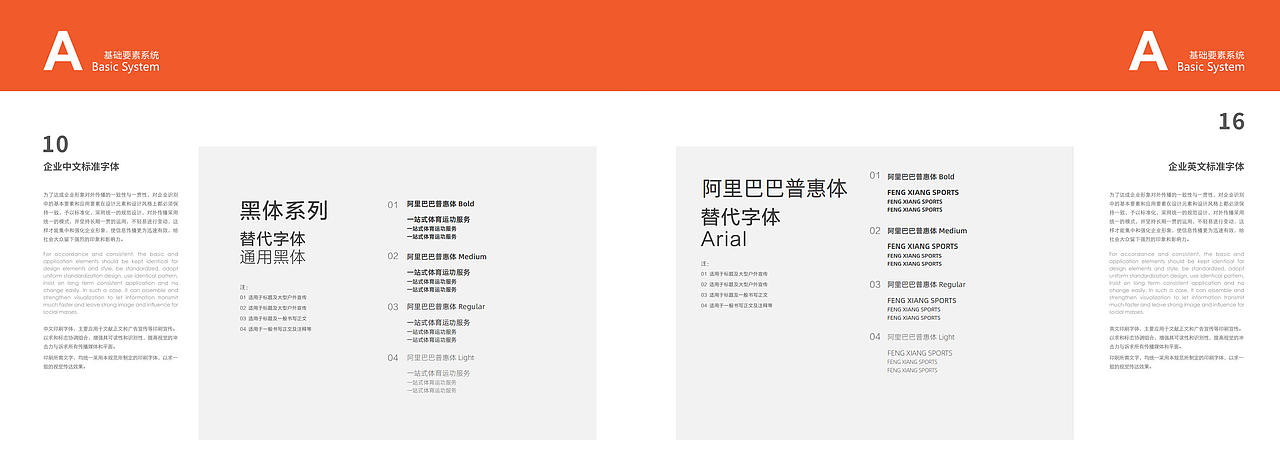Click the number 01 beside 阿里巴巴普惠体 Bold on page 10
The height and width of the screenshot is (472, 1280).
(393, 205)
